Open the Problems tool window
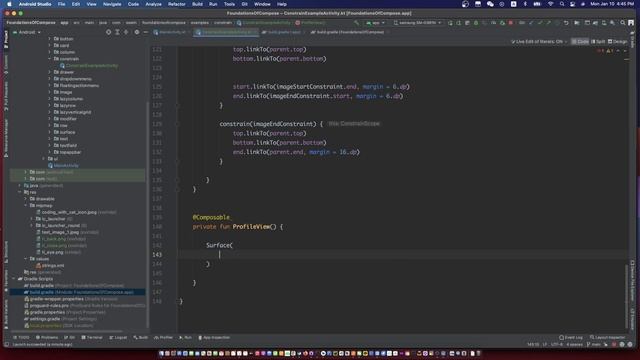 (47, 338)
